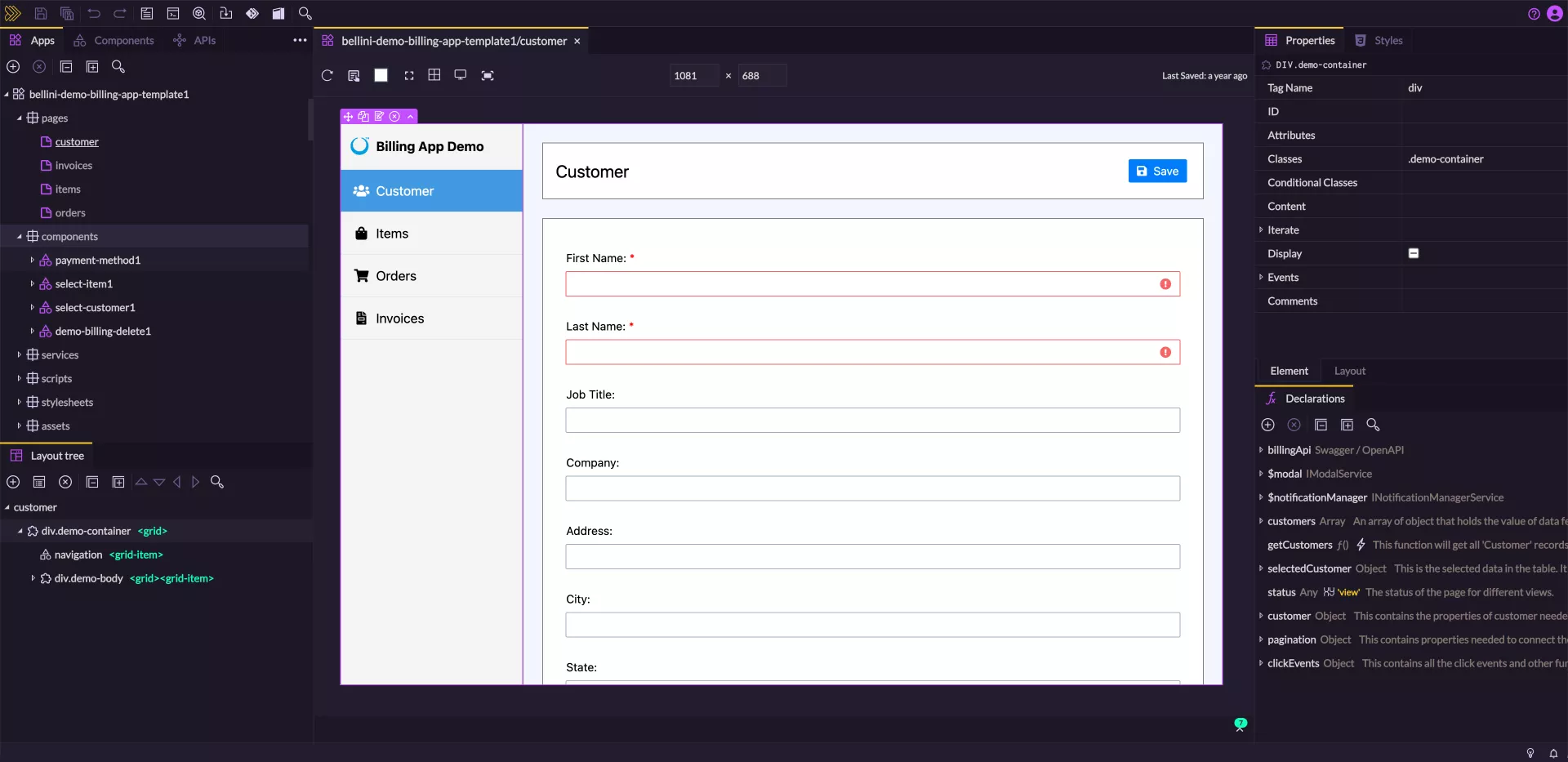Viewport: 1568px width, 762px height.
Task: Select the Element tab
Action: [1289, 371]
